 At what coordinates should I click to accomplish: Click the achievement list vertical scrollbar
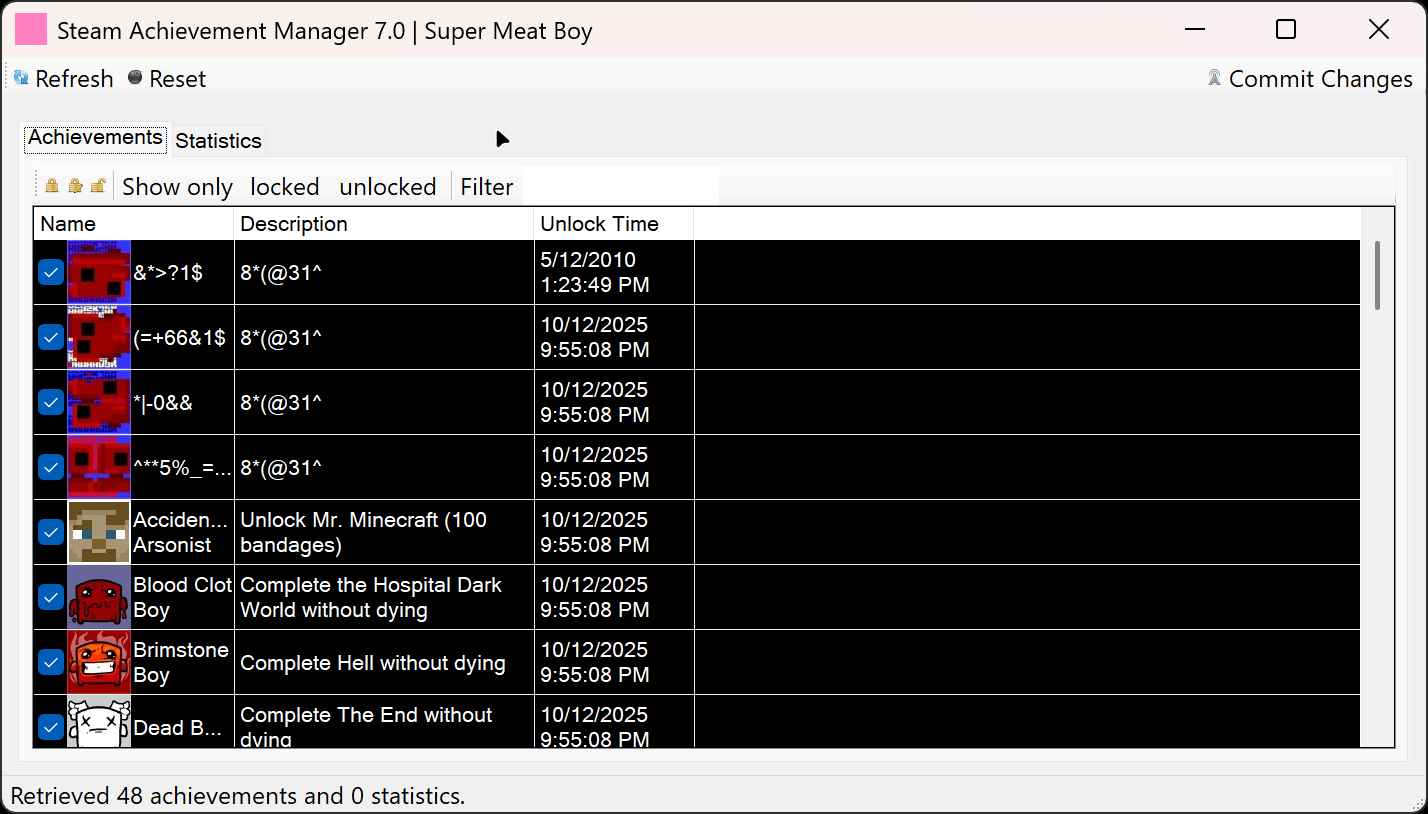tap(1377, 276)
